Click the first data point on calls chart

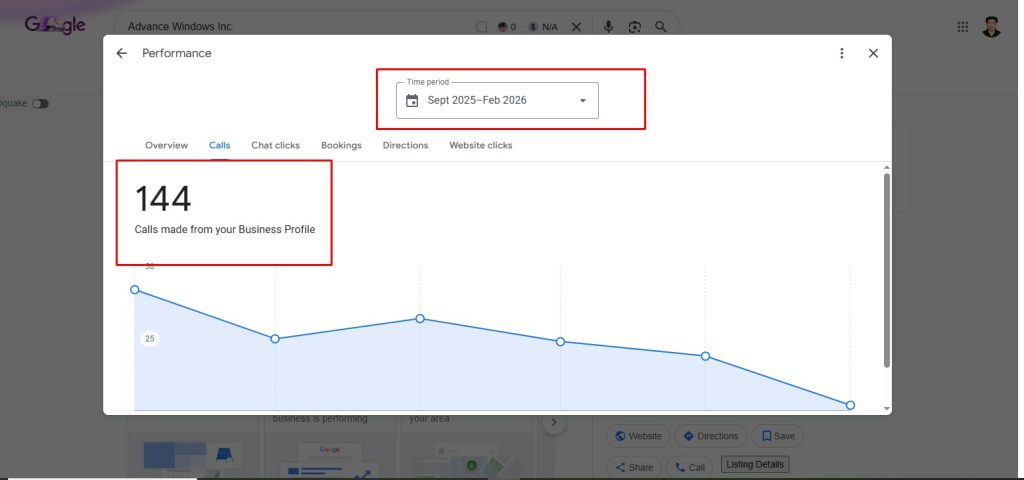[135, 289]
